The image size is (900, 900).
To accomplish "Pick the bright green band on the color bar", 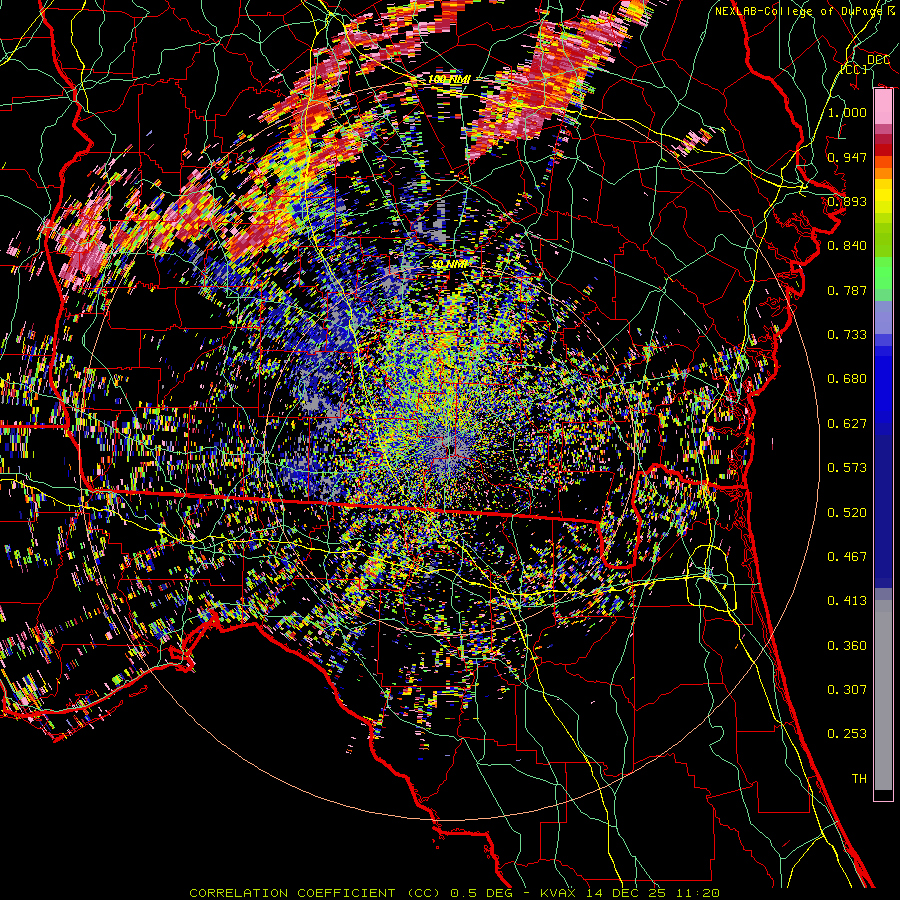I will (883, 273).
